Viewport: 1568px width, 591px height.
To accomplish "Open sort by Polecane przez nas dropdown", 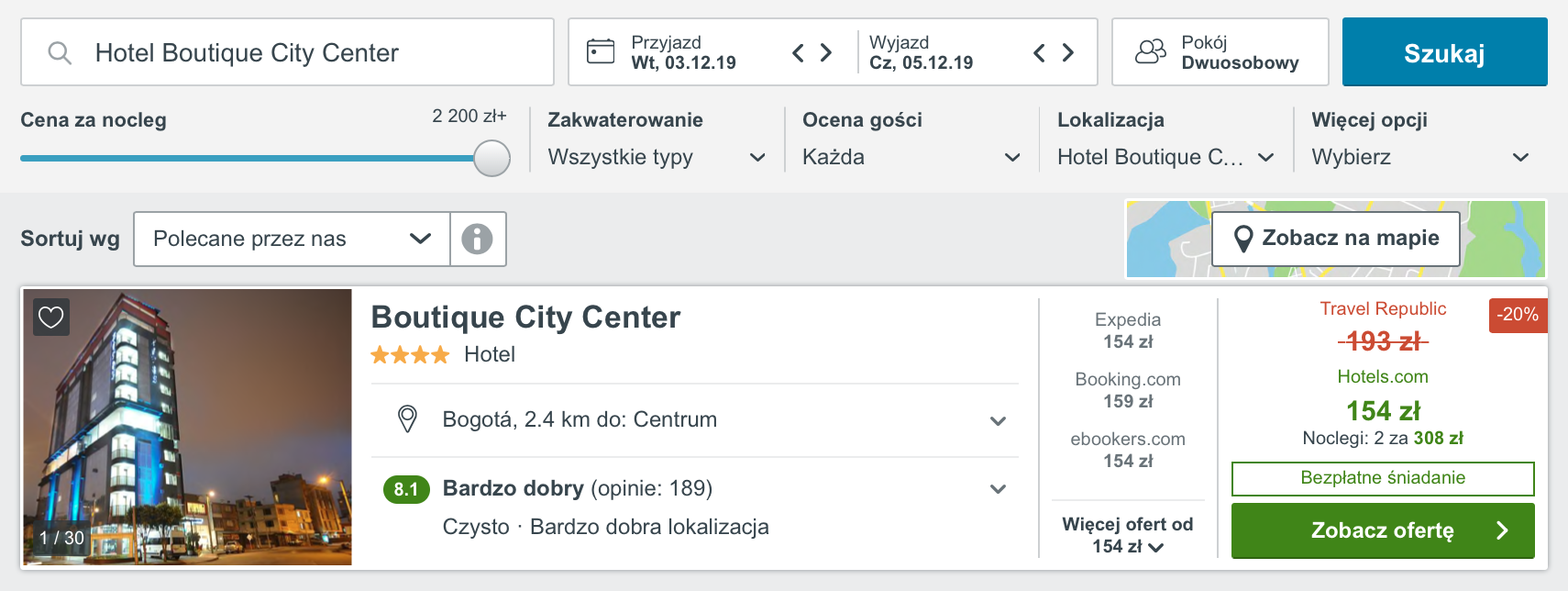I will (x=293, y=240).
